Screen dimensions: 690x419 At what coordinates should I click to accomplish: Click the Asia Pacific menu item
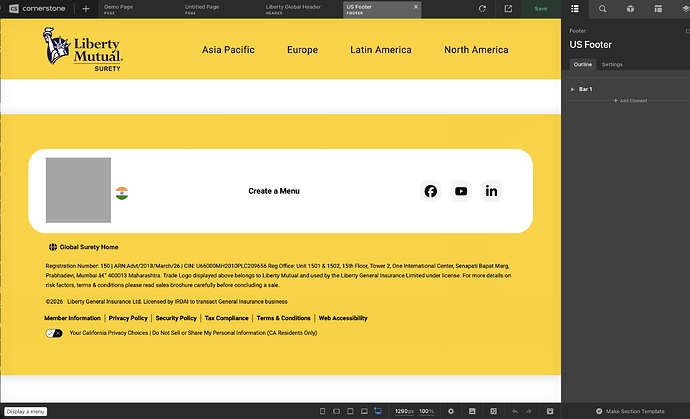click(x=228, y=50)
